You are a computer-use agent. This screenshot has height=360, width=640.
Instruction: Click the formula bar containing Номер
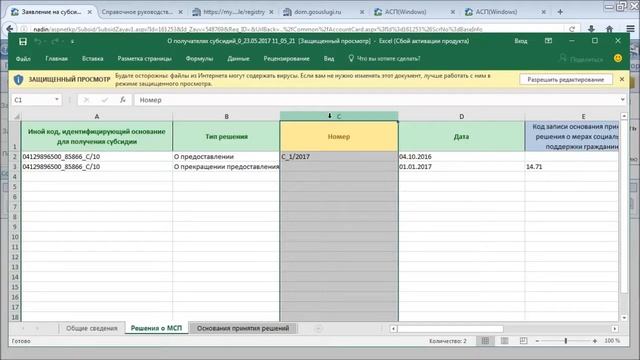376,100
